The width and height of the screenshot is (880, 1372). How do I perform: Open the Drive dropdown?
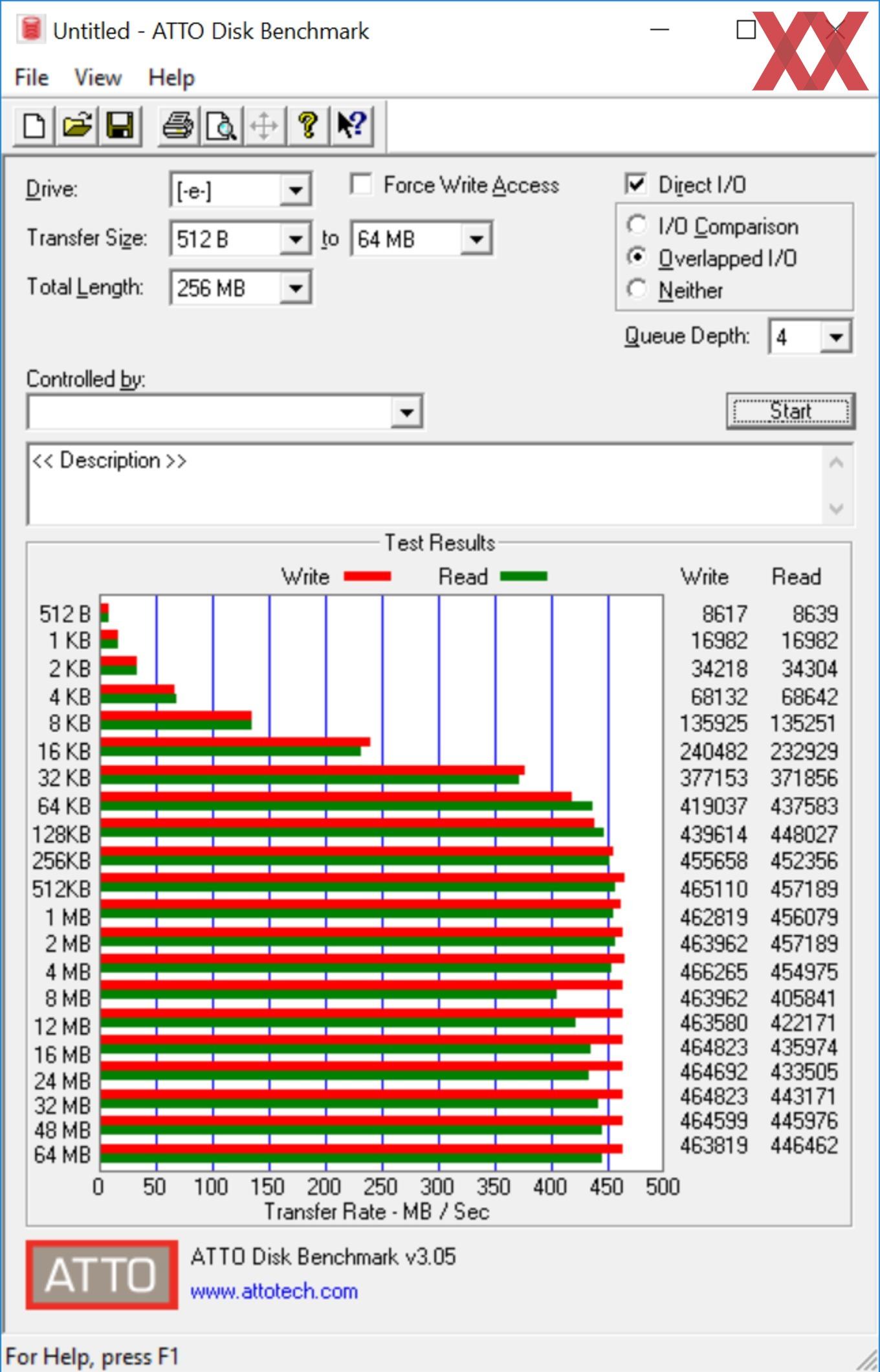tap(296, 190)
